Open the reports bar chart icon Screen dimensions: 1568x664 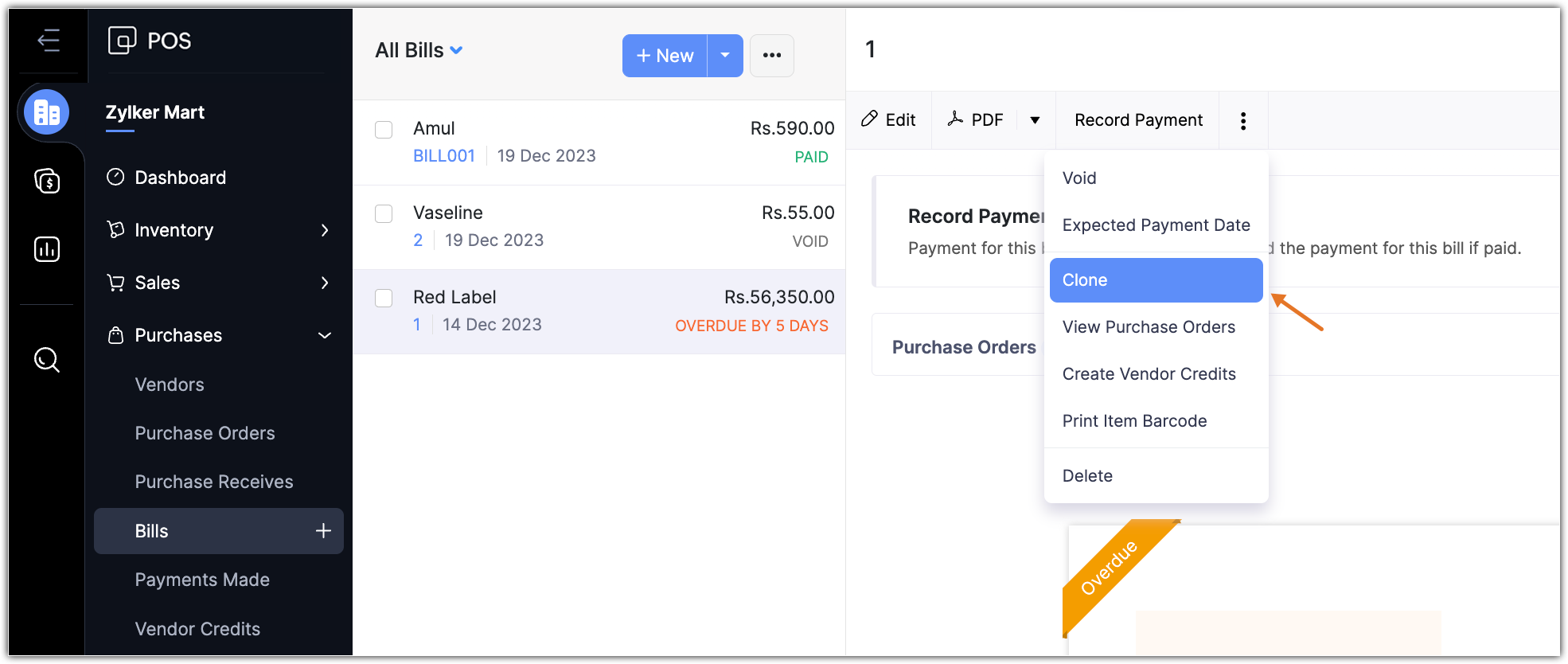point(47,249)
